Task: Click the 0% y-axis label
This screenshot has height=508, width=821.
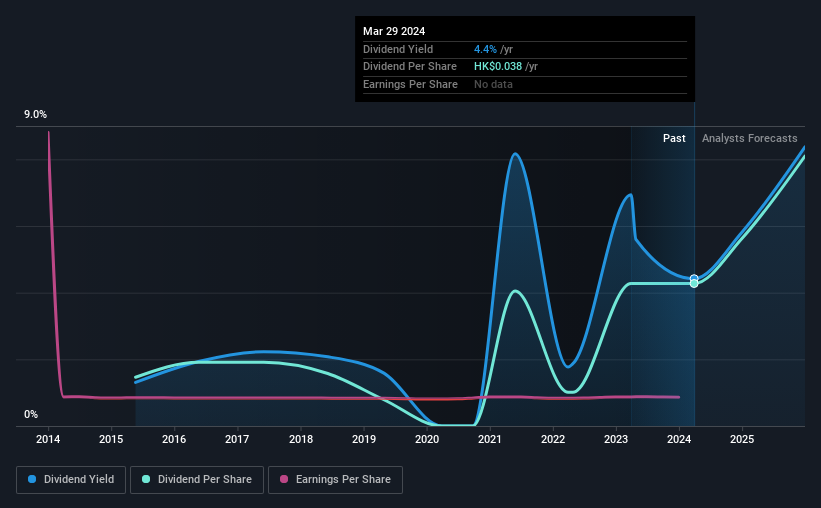Action: pos(31,415)
